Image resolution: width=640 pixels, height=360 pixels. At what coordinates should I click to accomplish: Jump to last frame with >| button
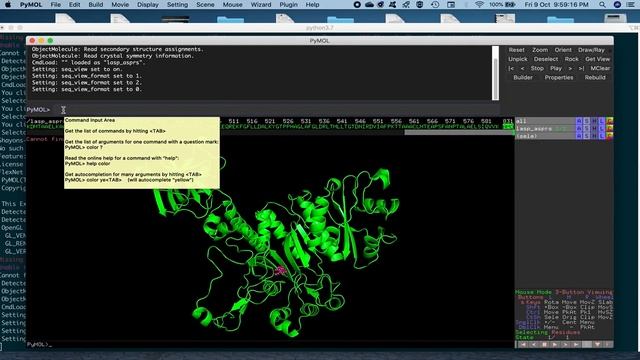pyautogui.click(x=581, y=68)
